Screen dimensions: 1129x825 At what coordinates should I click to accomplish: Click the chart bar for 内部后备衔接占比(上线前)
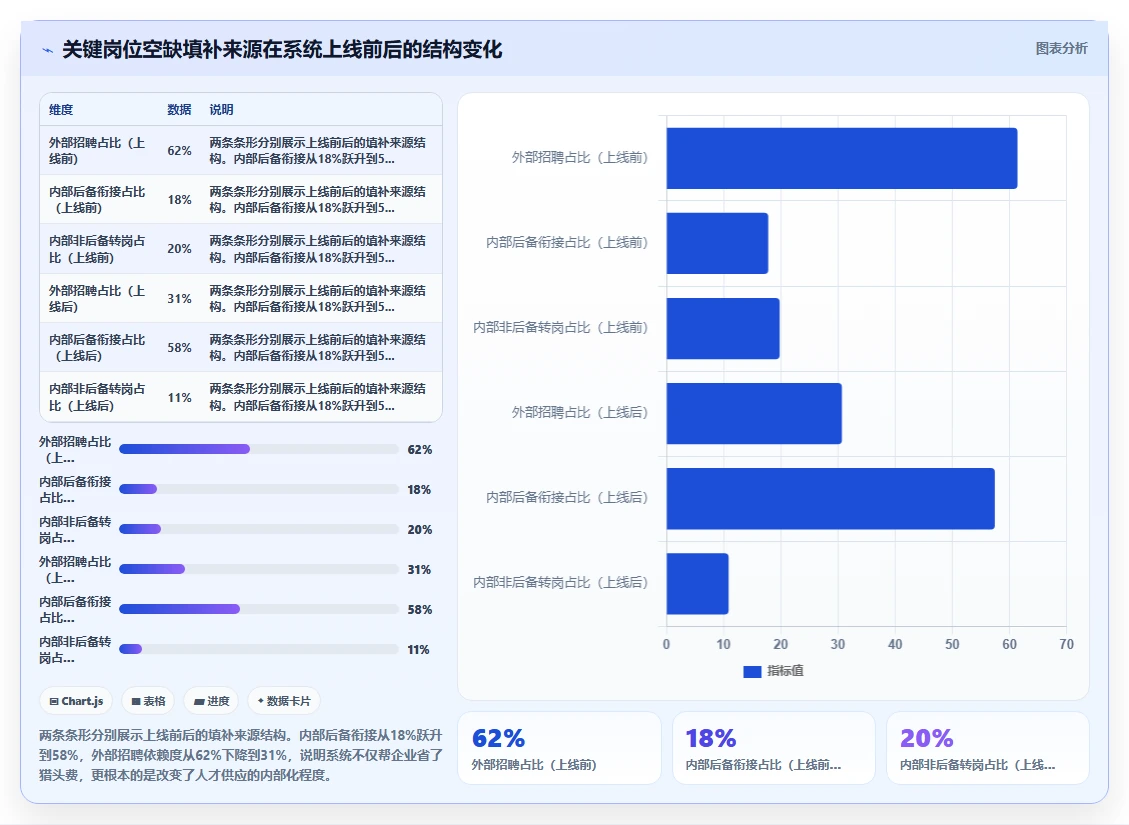pos(717,243)
